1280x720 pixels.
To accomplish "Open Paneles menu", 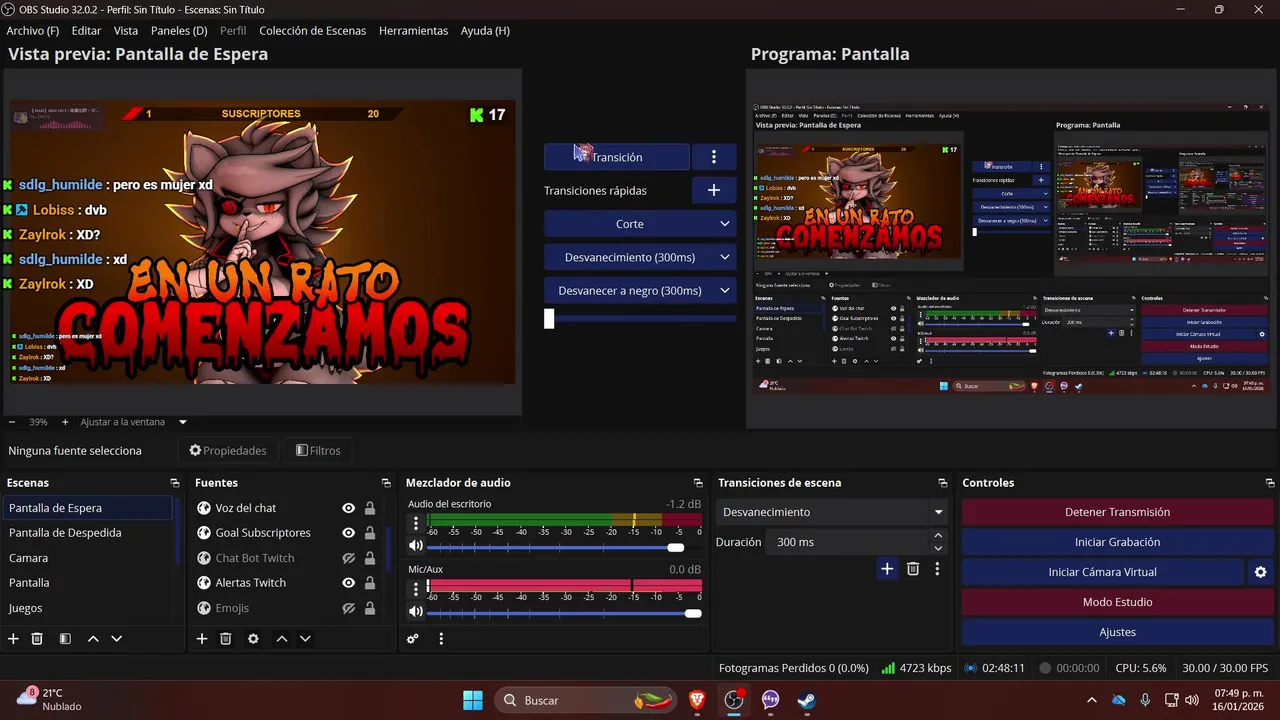I will click(179, 31).
